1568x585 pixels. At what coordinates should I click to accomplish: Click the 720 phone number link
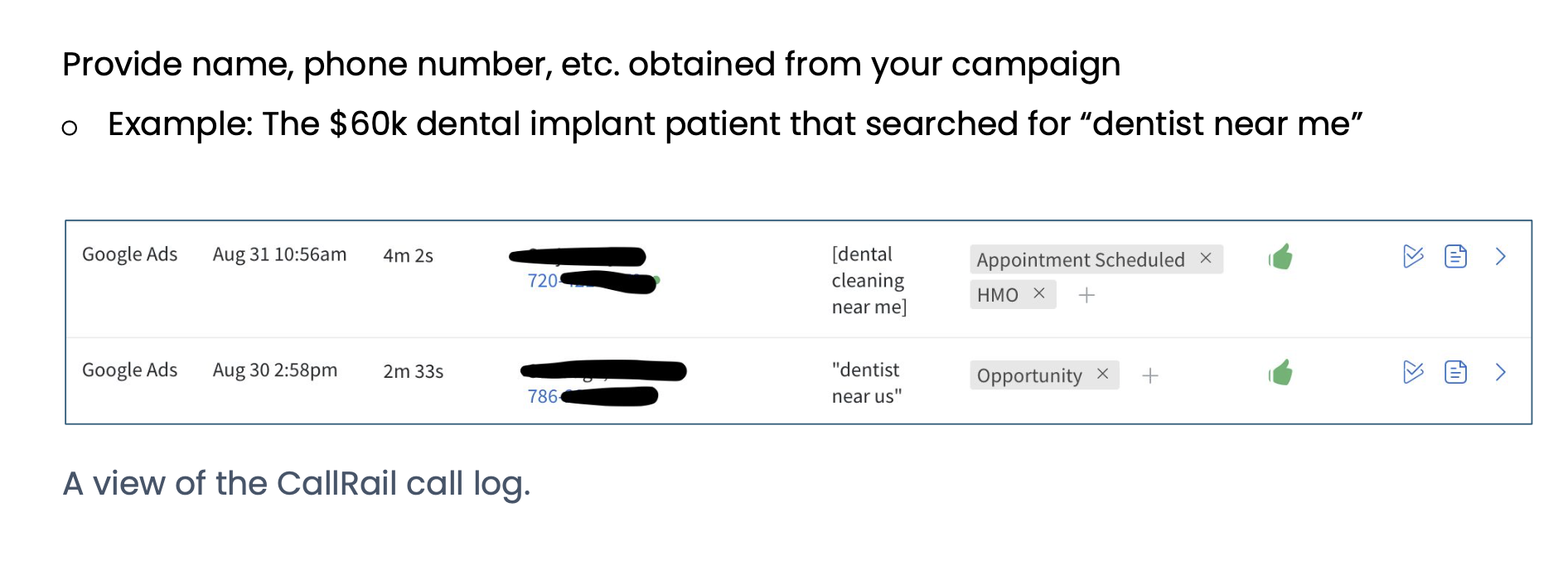(543, 281)
